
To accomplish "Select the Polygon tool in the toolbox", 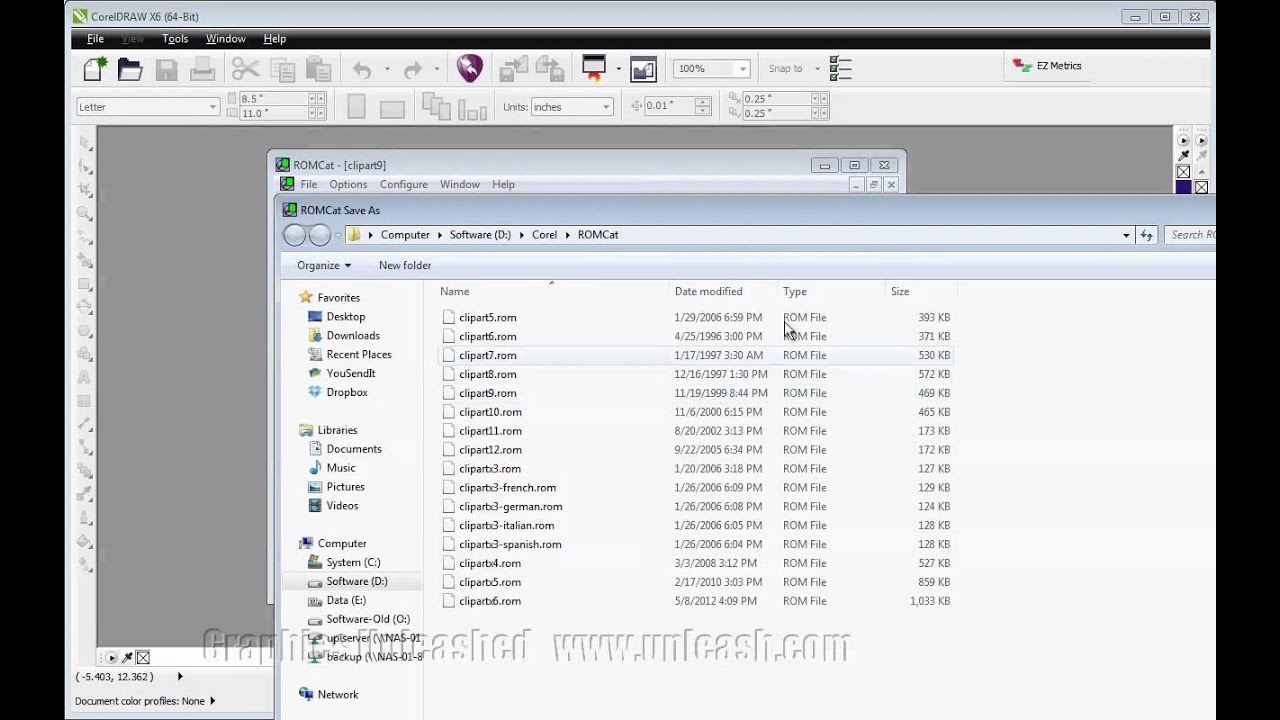I will [x=85, y=331].
